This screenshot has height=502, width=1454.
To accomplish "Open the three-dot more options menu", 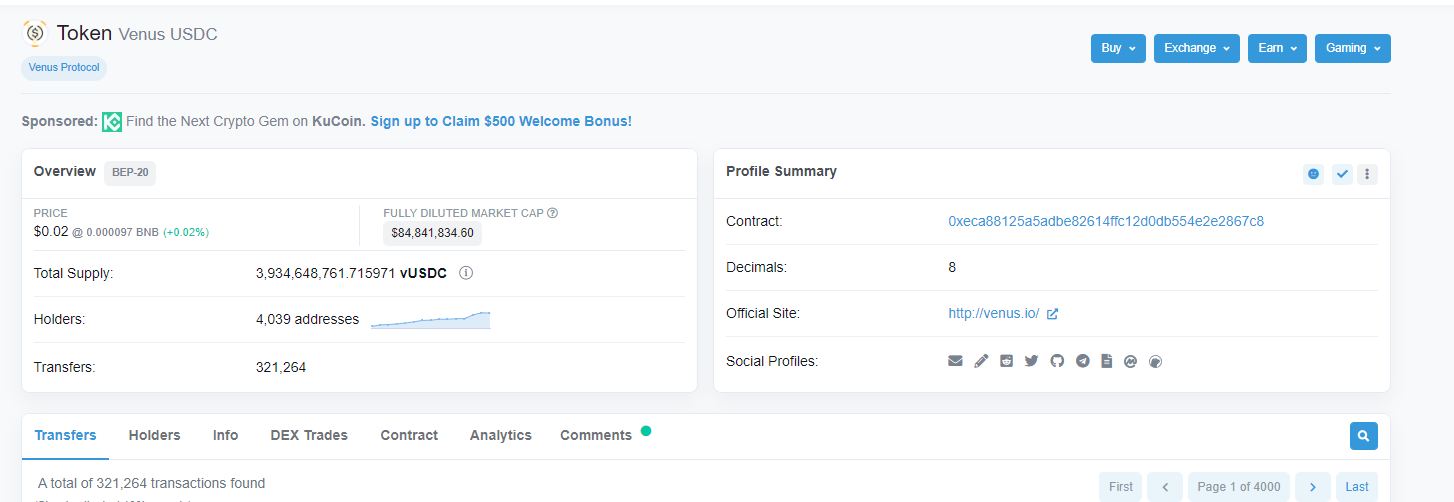I will click(1368, 174).
